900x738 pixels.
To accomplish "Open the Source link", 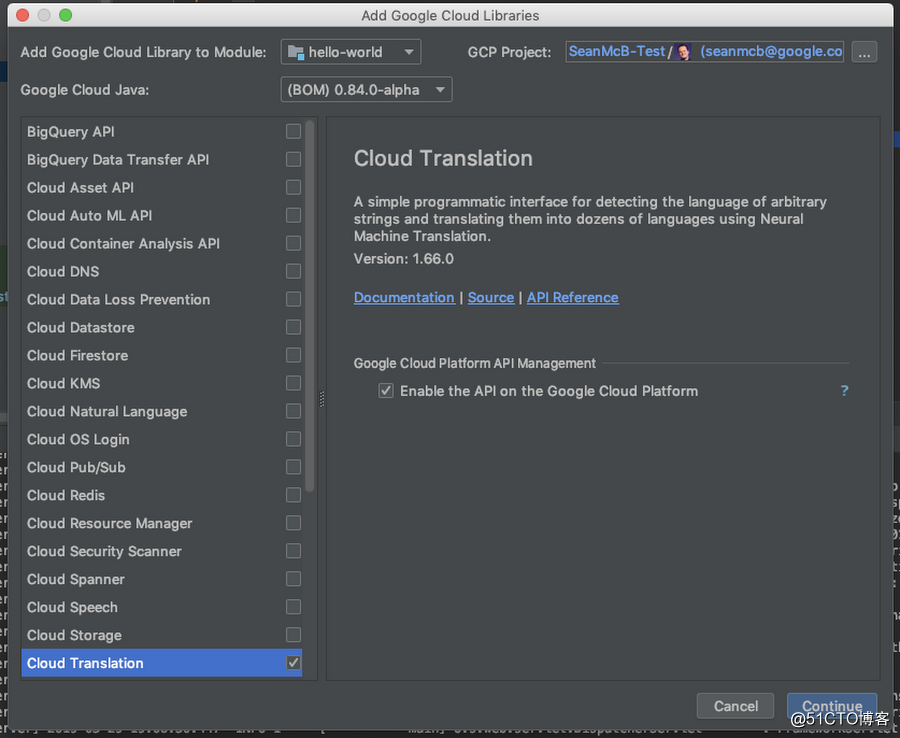I will pos(491,297).
